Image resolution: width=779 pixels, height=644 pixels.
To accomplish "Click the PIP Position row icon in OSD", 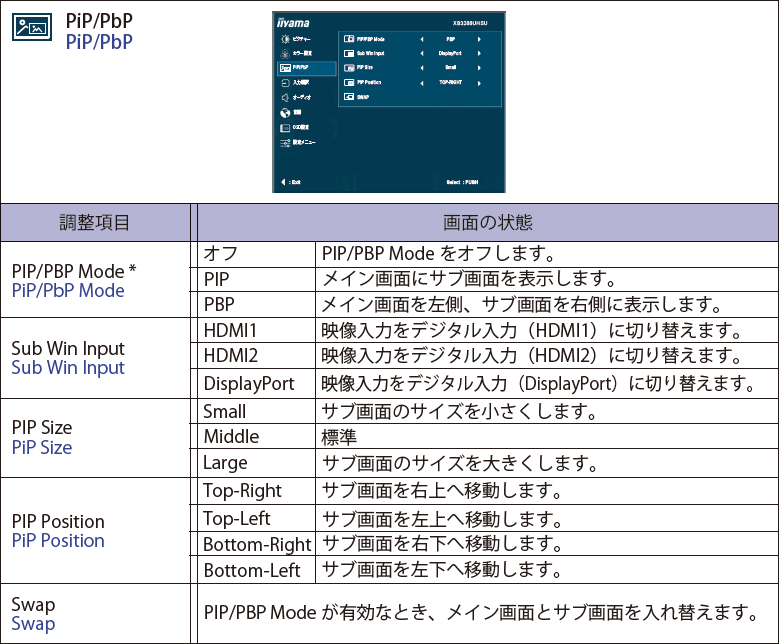I will (x=349, y=82).
